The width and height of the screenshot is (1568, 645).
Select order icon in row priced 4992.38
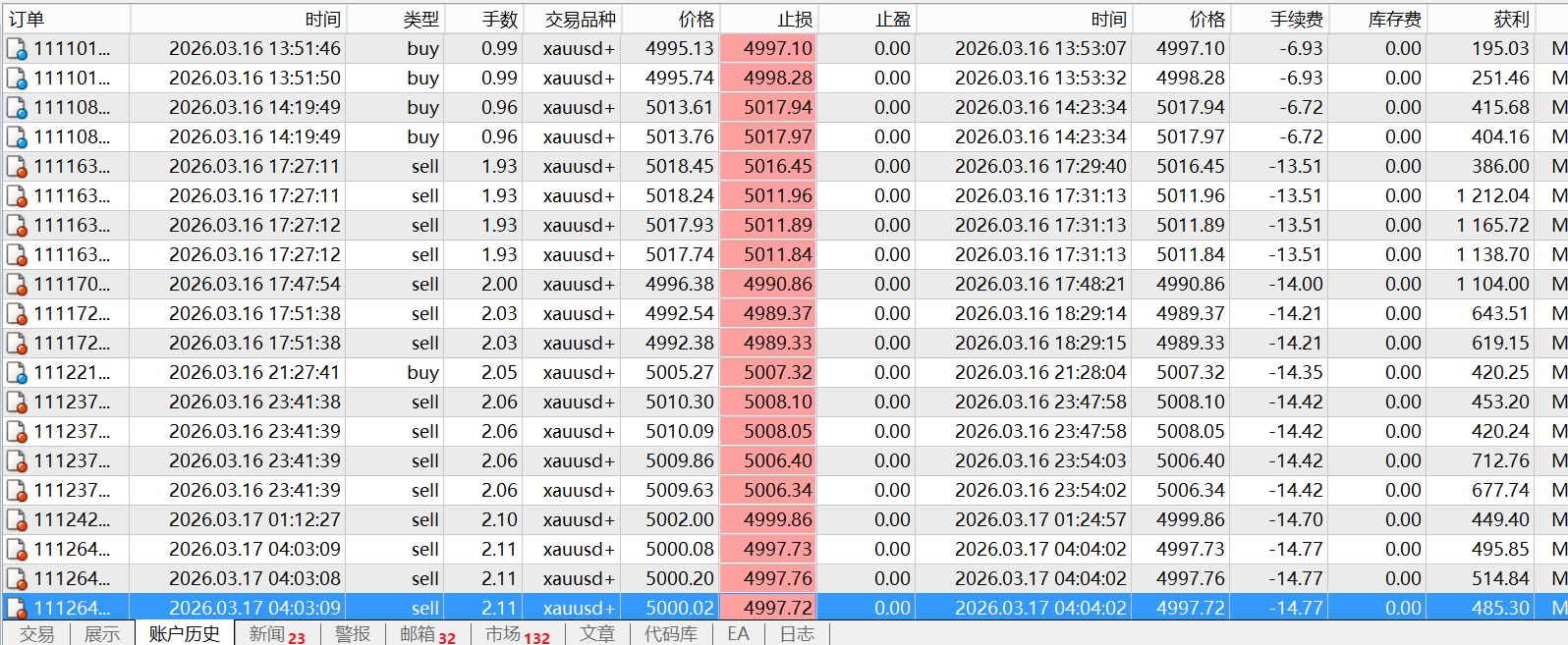tap(17, 343)
